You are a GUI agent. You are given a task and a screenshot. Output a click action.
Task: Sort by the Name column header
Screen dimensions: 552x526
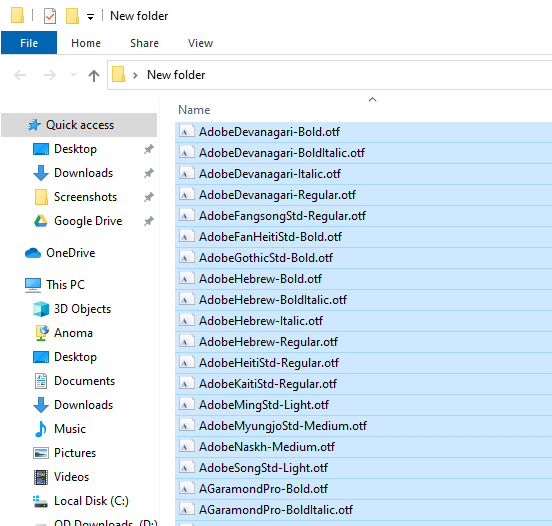click(x=194, y=110)
